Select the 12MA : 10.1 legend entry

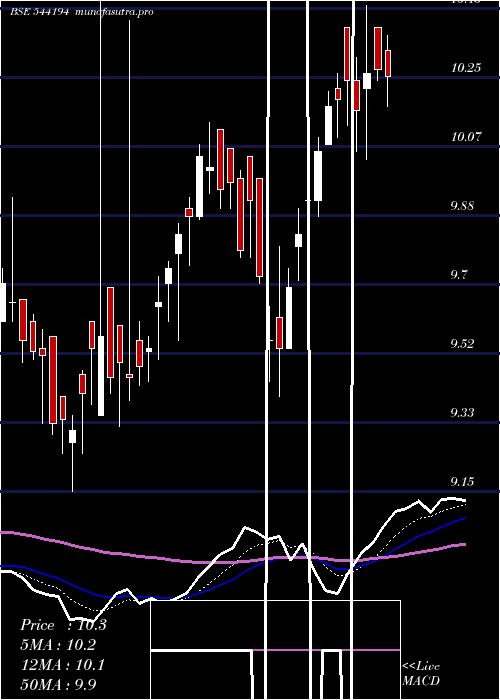click(x=63, y=665)
